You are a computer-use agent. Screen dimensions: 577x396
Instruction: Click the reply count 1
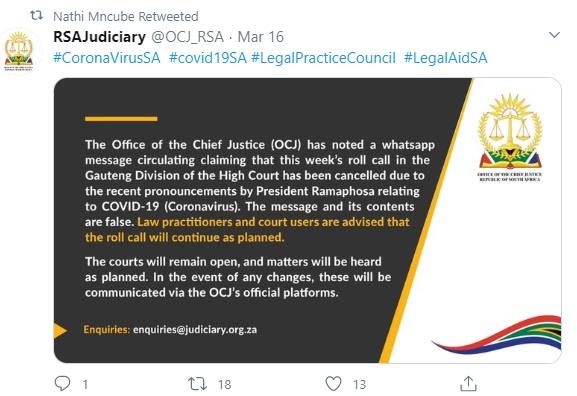(x=85, y=385)
